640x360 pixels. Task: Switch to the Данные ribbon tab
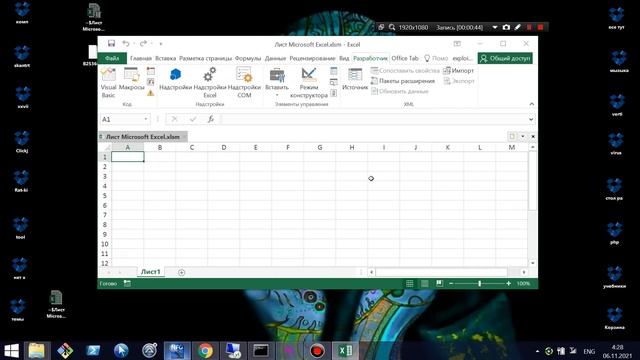point(275,58)
